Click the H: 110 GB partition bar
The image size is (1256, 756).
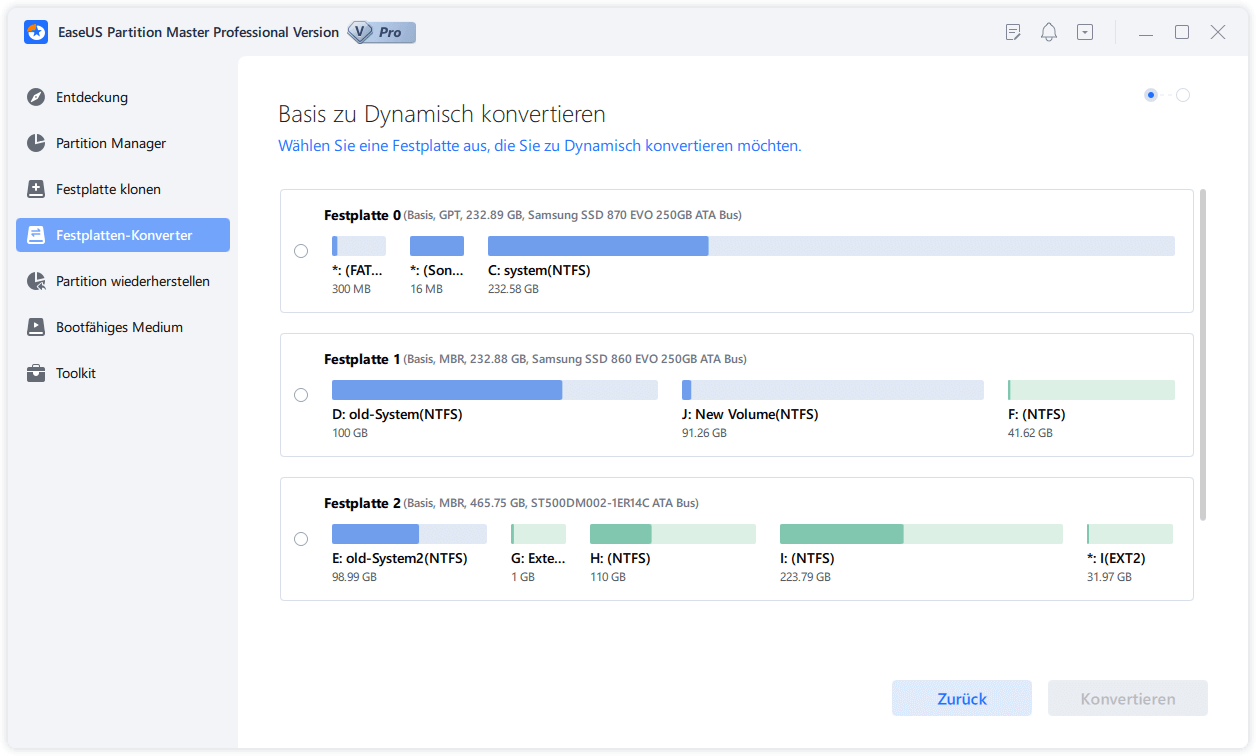tap(673, 534)
